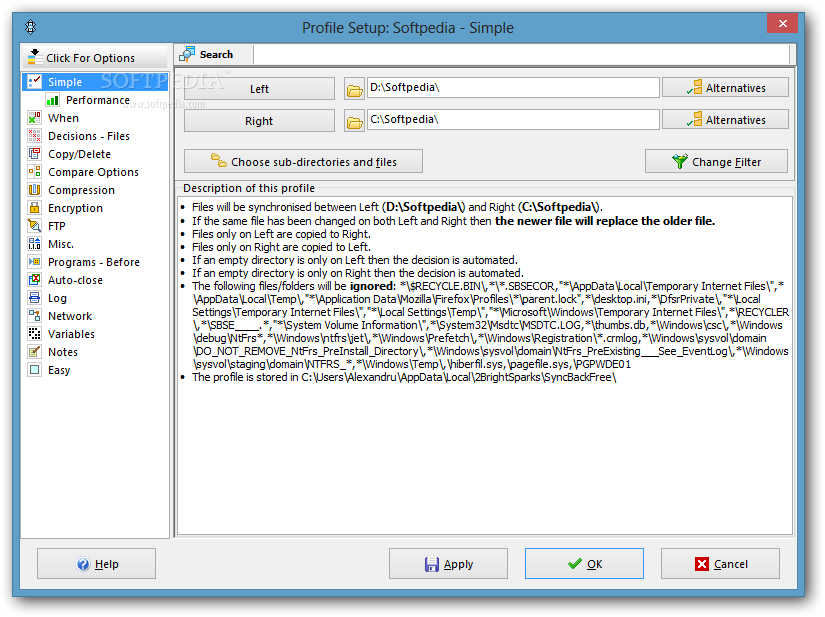
Task: Select Encryption in the sidebar
Action: [x=75, y=208]
